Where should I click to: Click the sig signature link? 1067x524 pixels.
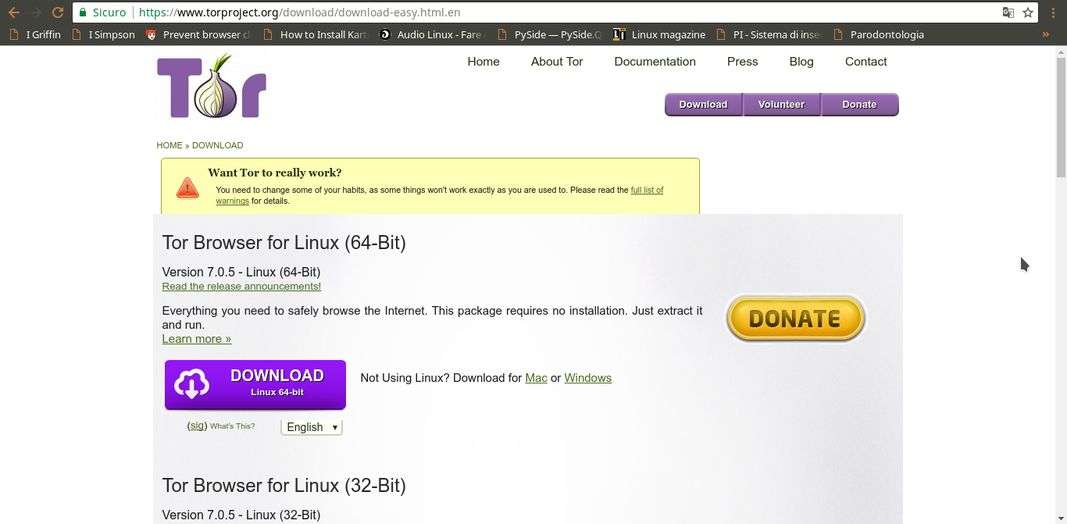tap(197, 425)
